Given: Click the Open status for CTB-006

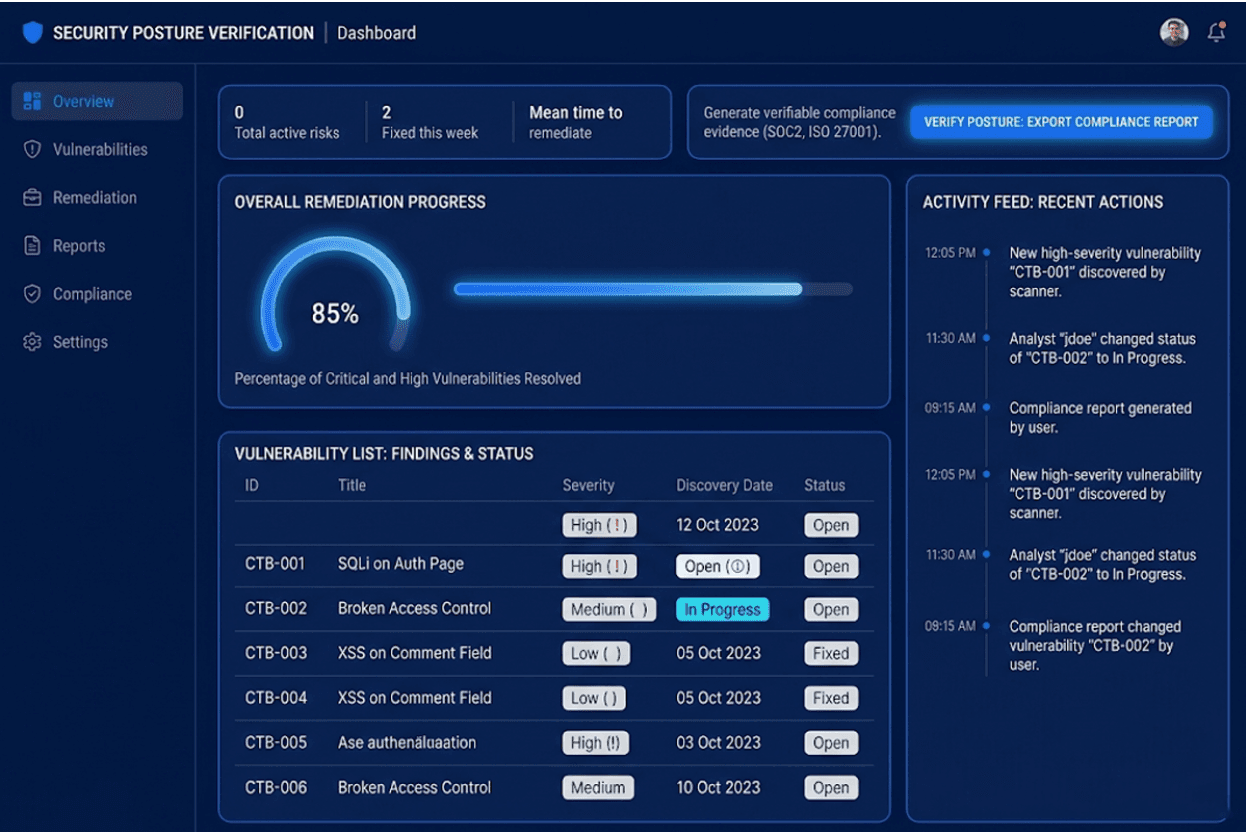Looking at the screenshot, I should 831,788.
